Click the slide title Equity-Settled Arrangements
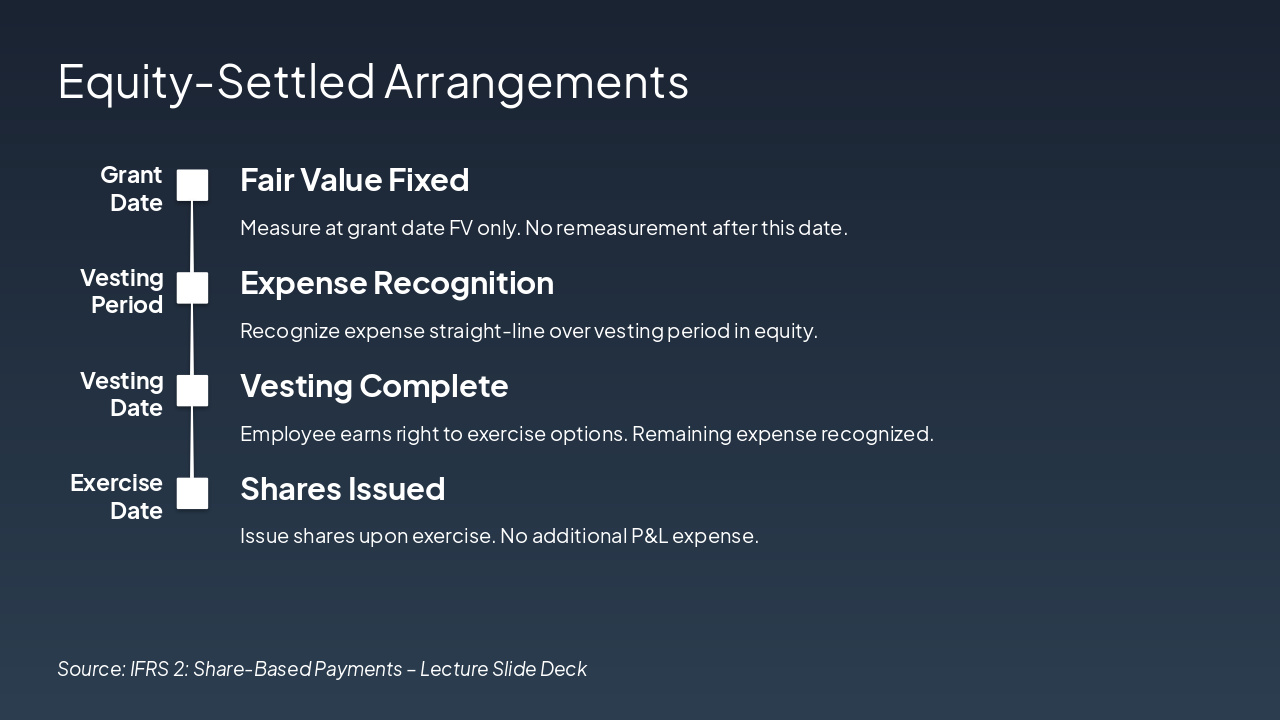1280x720 pixels. click(x=373, y=81)
